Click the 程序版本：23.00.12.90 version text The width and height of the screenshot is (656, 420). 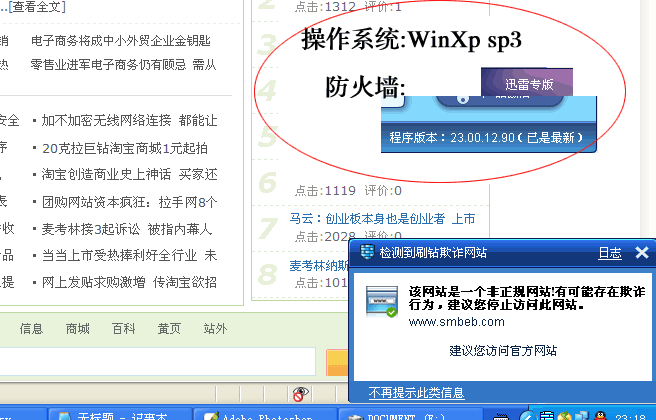(x=486, y=138)
